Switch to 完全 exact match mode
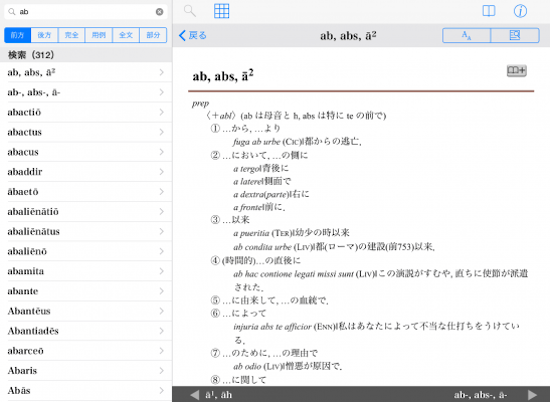550x402 pixels. (x=72, y=35)
